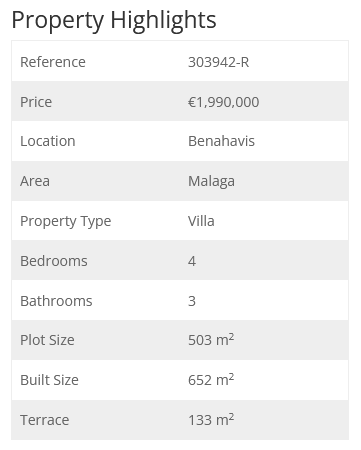Click the Reference label
The image size is (361, 450).
pyautogui.click(x=53, y=62)
